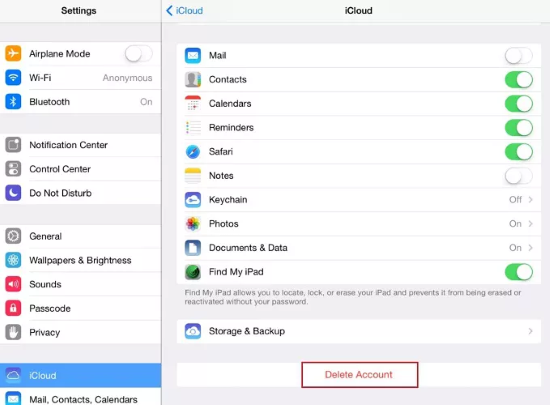Tap Wallpapers & Brightness label
Image resolution: width=550 pixels, height=405 pixels.
click(x=80, y=260)
